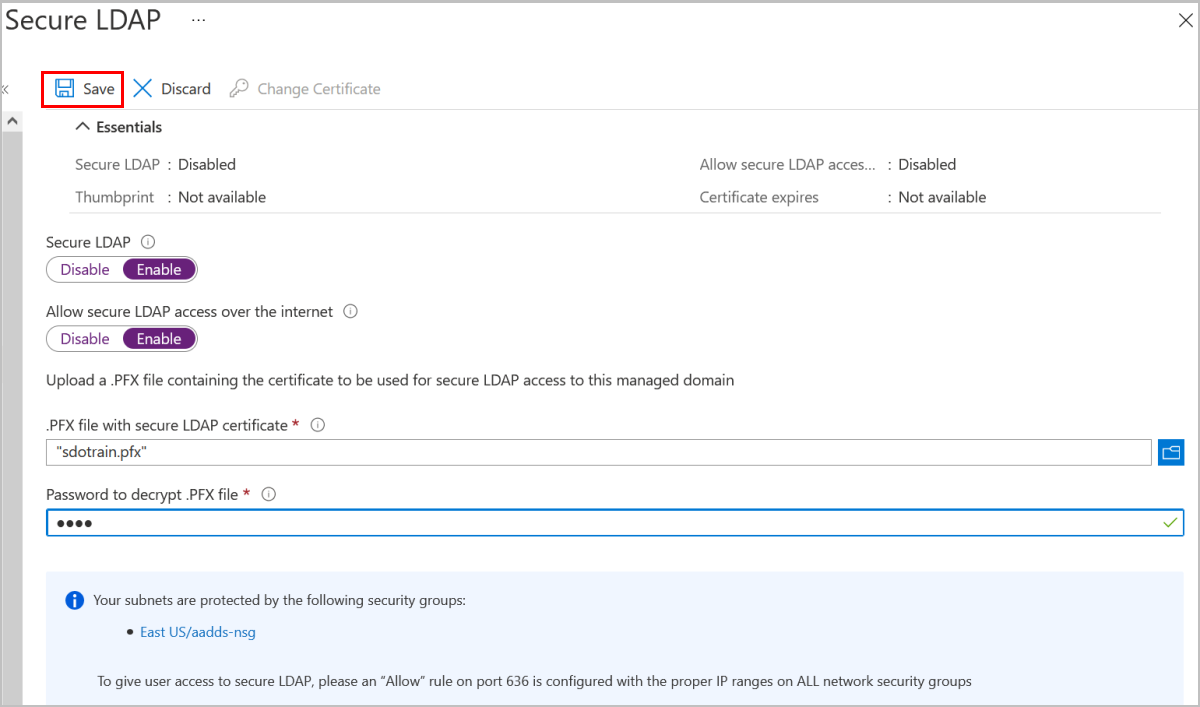Click the Allow secure LDAP access 'Disabled' value
This screenshot has height=707, width=1200.
click(x=927, y=164)
